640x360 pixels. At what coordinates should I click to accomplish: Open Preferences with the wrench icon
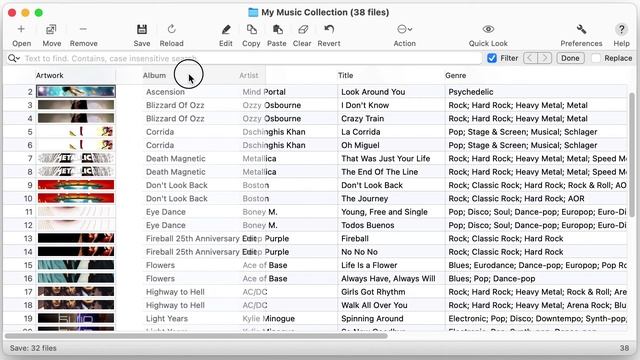pos(581,29)
